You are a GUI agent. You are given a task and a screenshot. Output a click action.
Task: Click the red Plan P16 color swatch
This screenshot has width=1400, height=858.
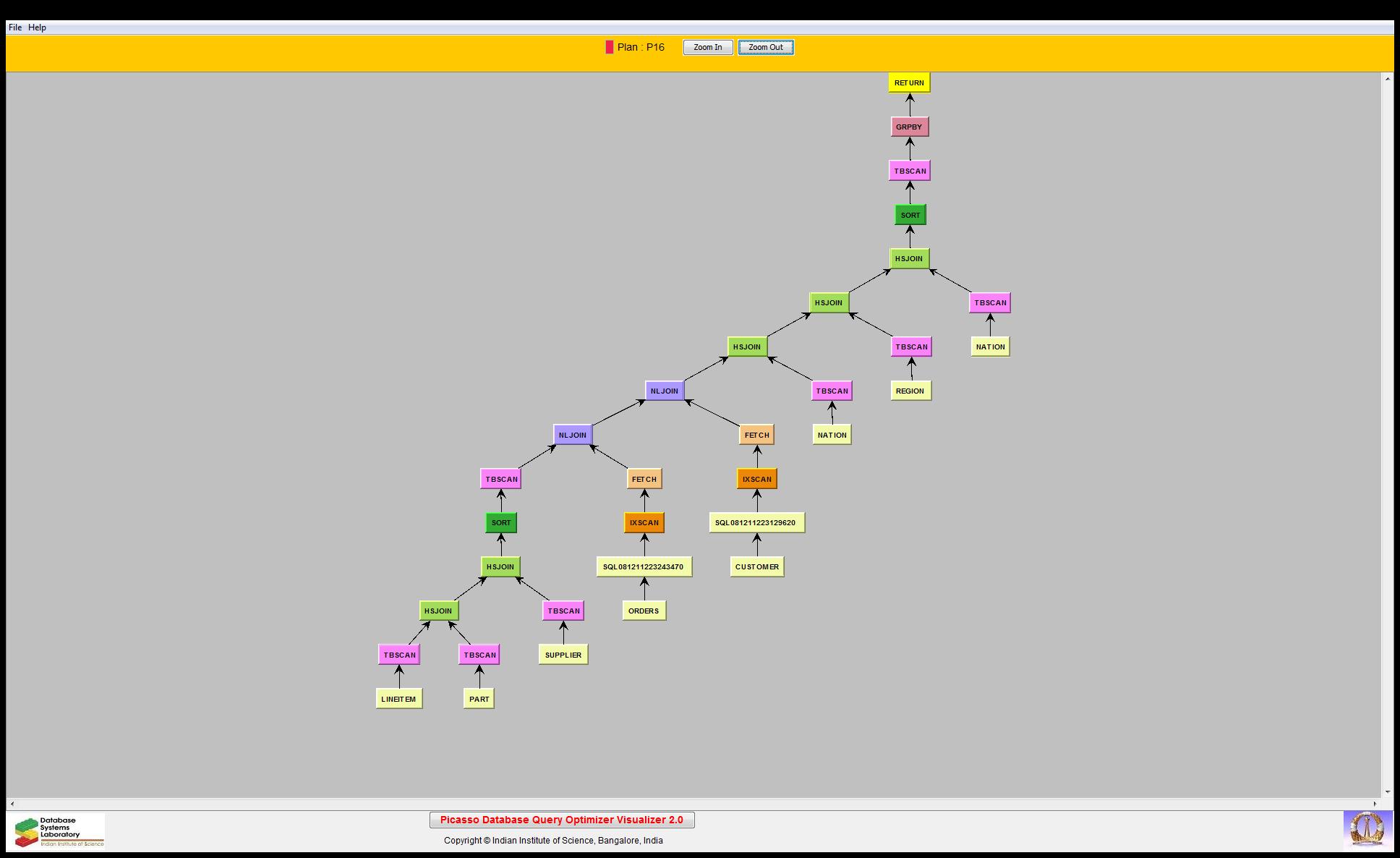pyautogui.click(x=609, y=47)
